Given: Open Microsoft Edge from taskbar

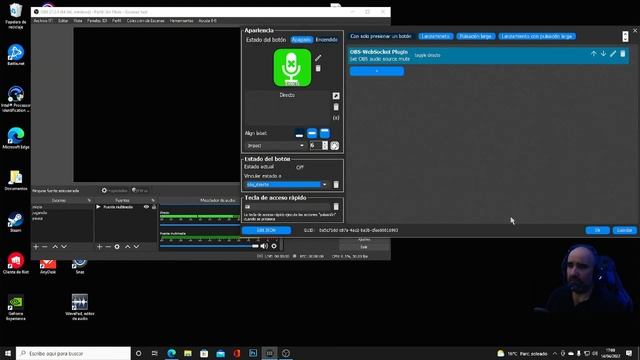Looking at the screenshot, I should tap(171, 353).
